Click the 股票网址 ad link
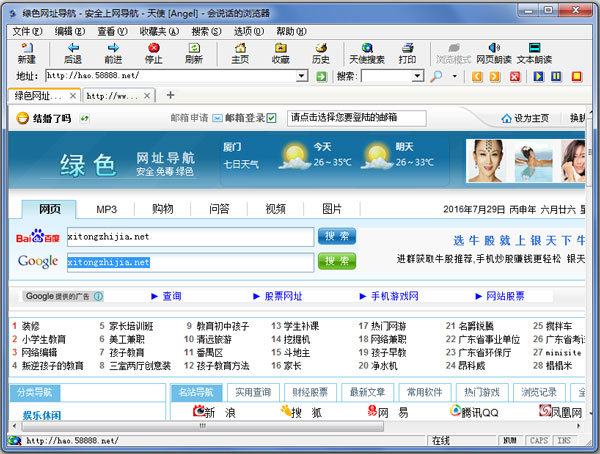 pos(283,296)
